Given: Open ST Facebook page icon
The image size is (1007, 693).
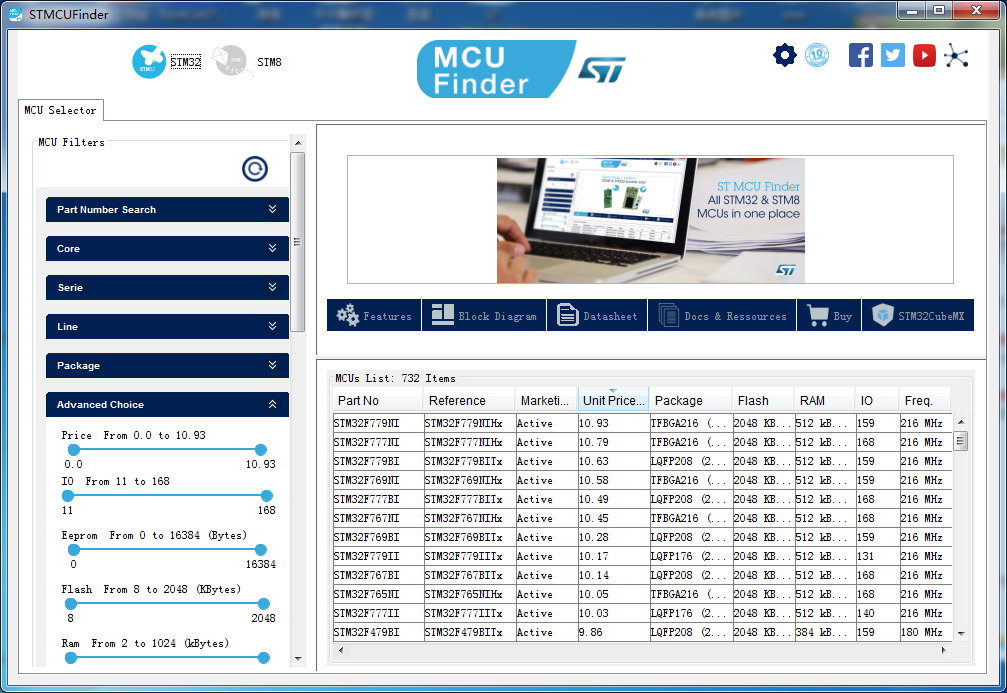Looking at the screenshot, I should click(861, 55).
